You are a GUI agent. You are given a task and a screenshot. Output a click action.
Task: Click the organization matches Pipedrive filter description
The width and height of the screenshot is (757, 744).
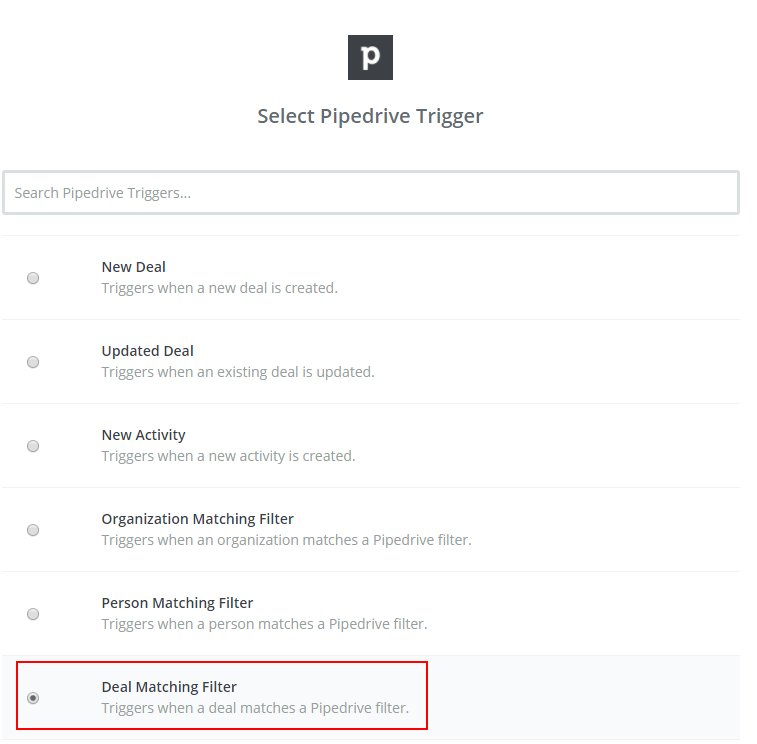[x=286, y=540]
